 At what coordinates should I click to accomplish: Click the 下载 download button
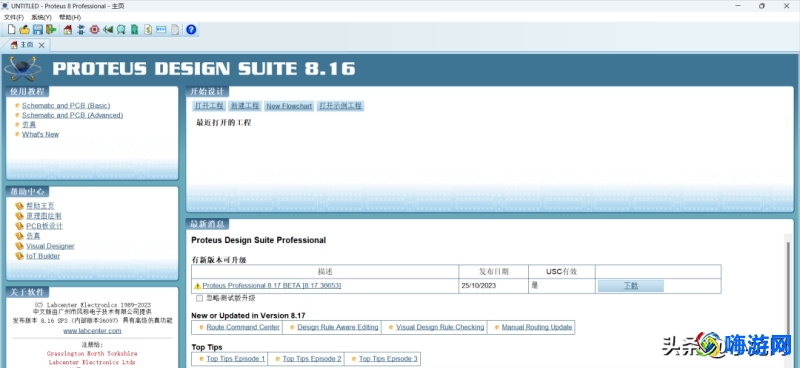[x=631, y=286]
